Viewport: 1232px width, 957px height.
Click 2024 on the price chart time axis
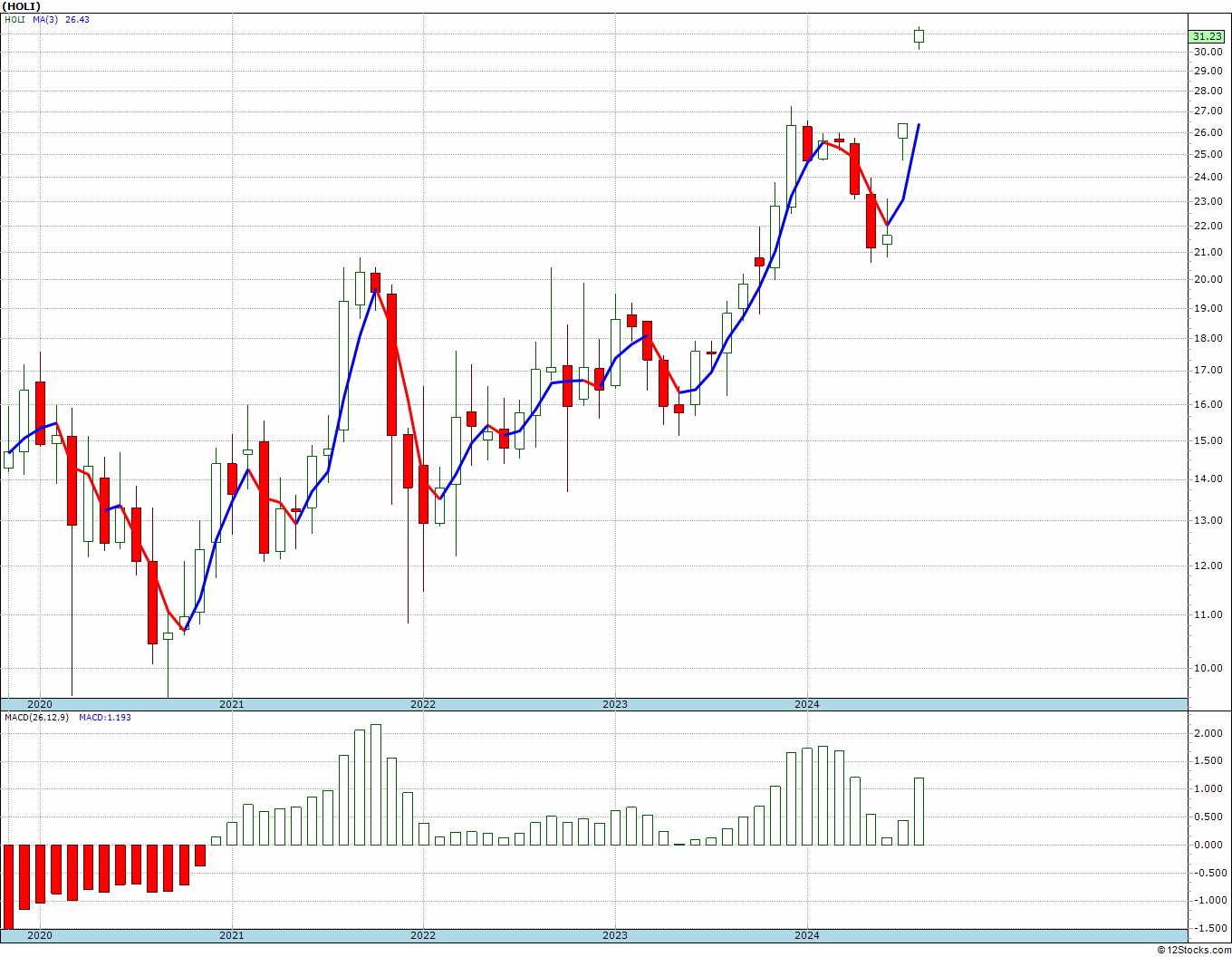tap(807, 704)
